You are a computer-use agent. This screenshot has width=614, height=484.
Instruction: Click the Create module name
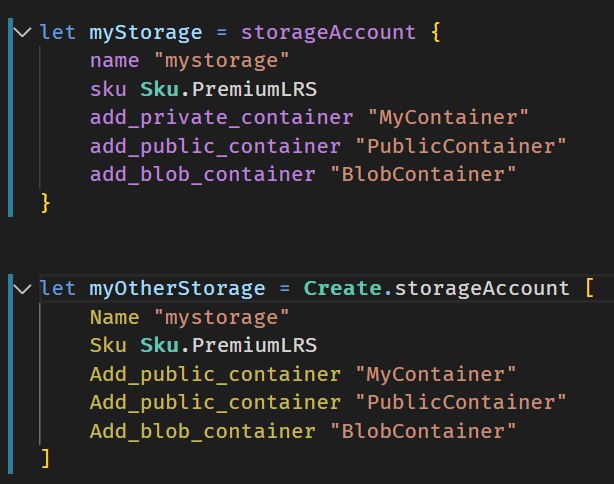point(343,288)
